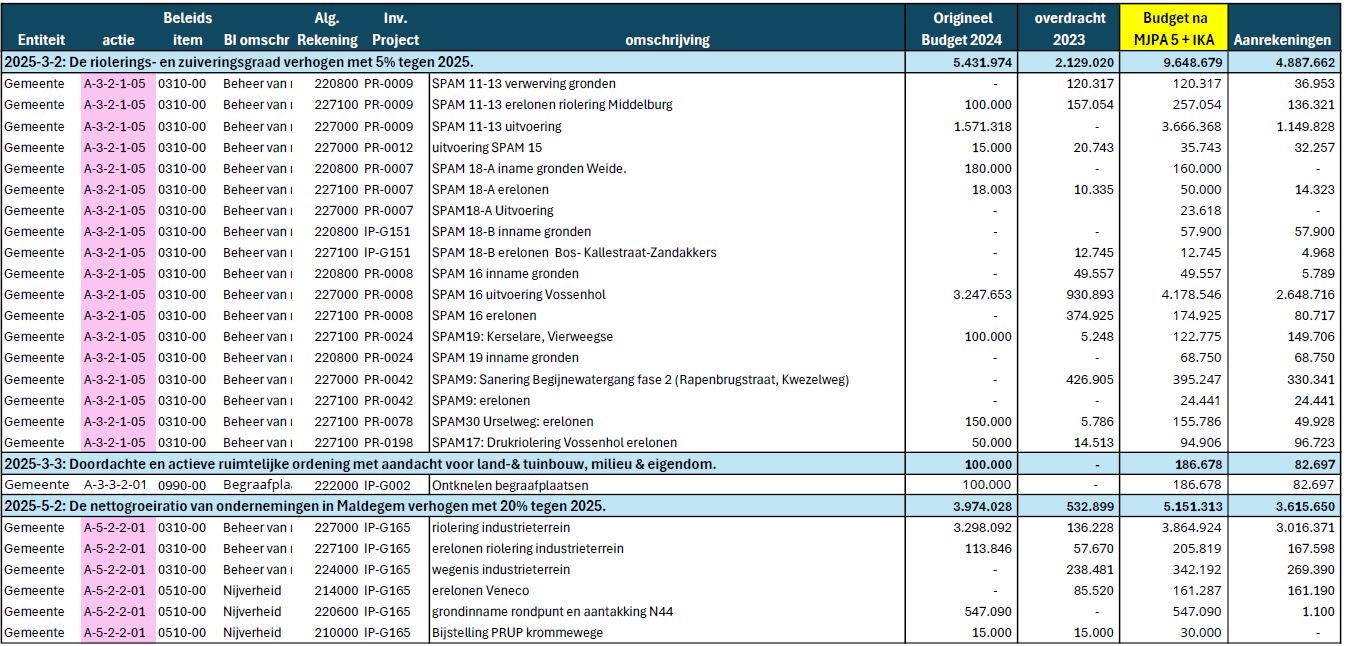Image resolution: width=1346 pixels, height=646 pixels.
Task: Select the project code PR-0198
Action: [389, 442]
